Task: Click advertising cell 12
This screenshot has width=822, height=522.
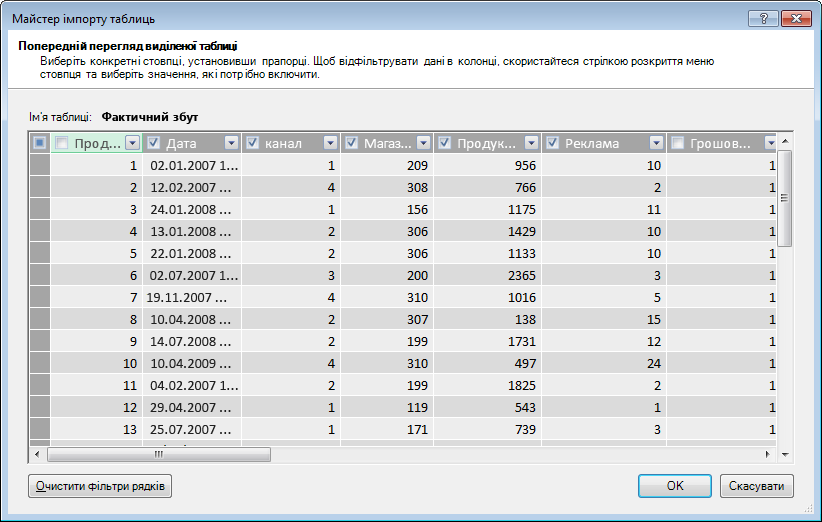Action: pos(604,341)
